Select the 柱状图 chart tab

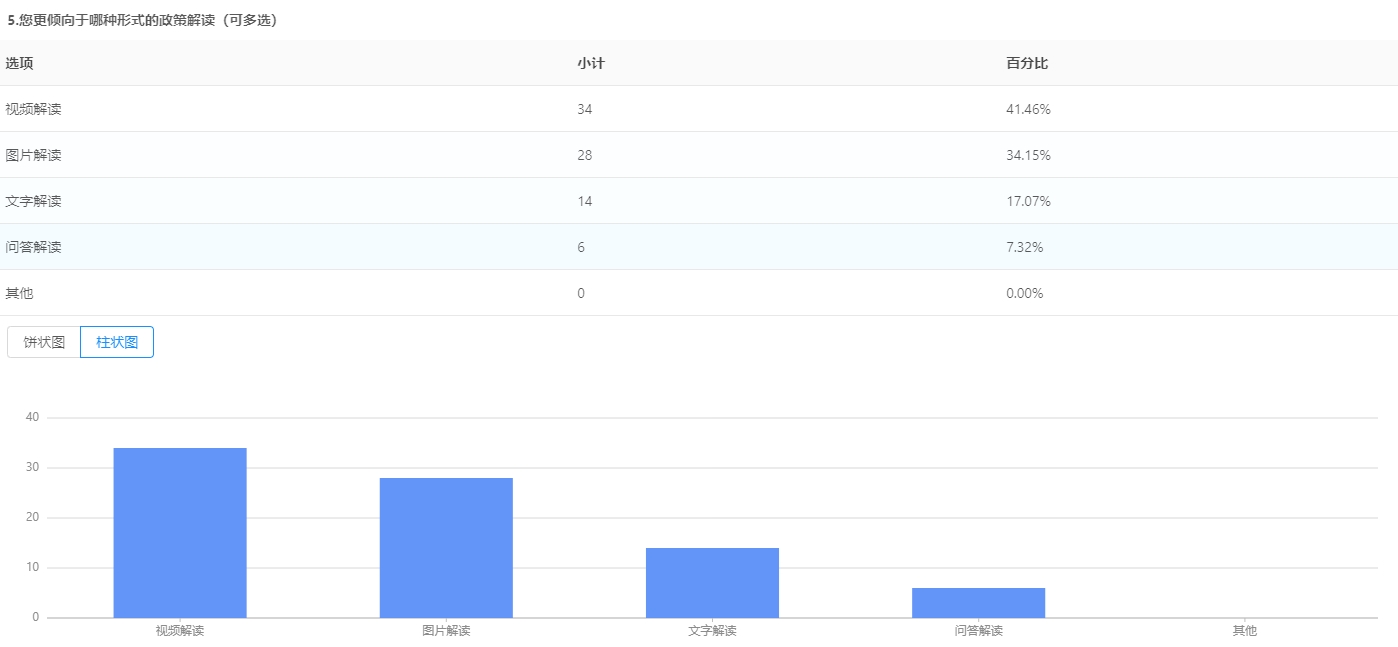(117, 342)
